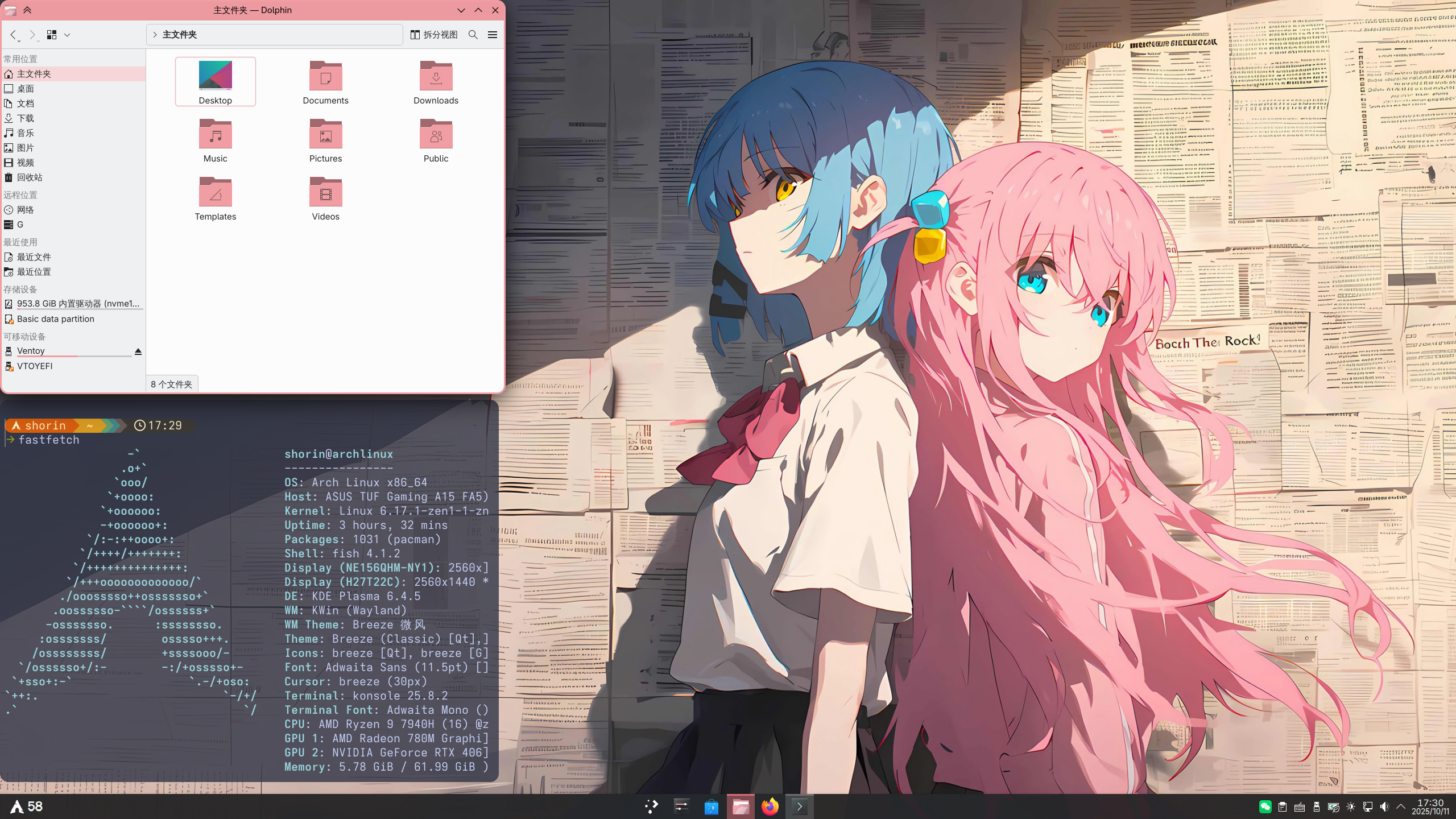Viewport: 1456px width, 819px height.
Task: Open 视频 from the places sidebar
Action: pyautogui.click(x=74, y=163)
